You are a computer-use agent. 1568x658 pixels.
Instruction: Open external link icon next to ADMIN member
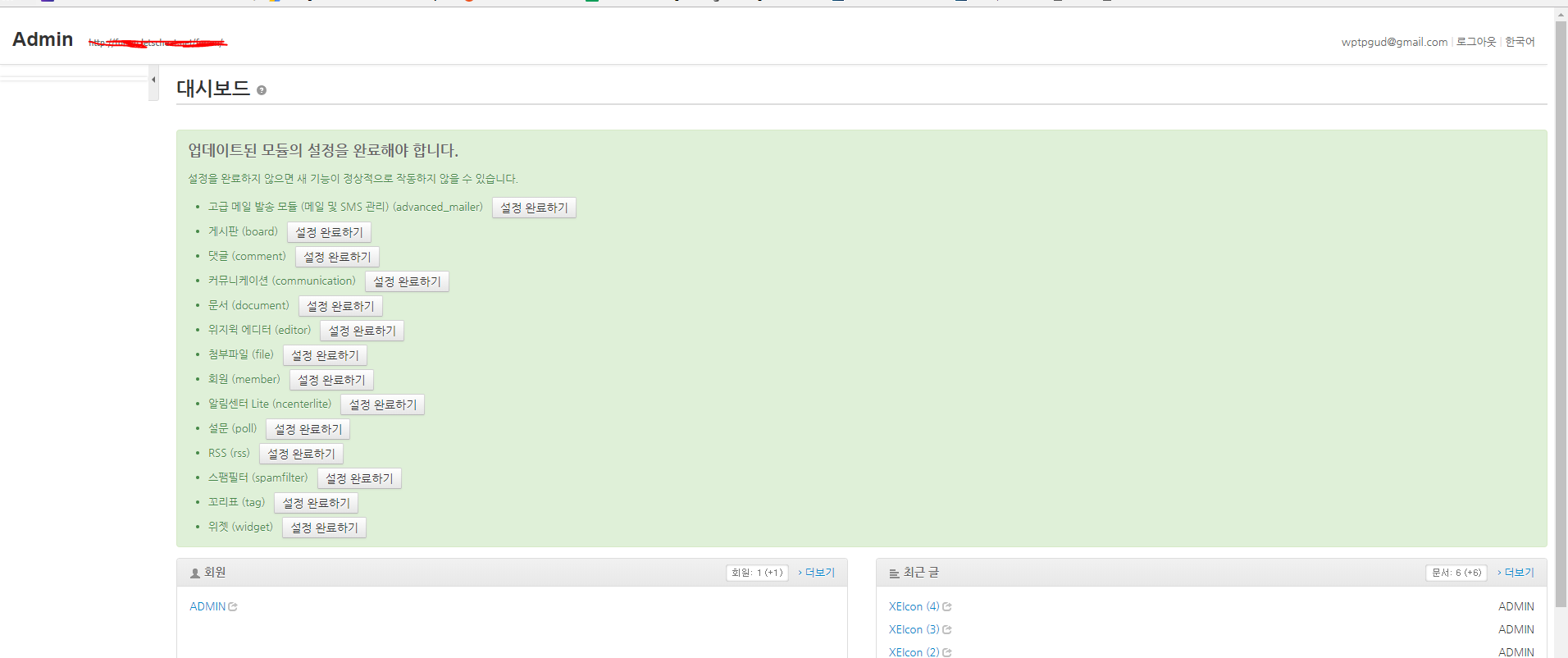[233, 607]
